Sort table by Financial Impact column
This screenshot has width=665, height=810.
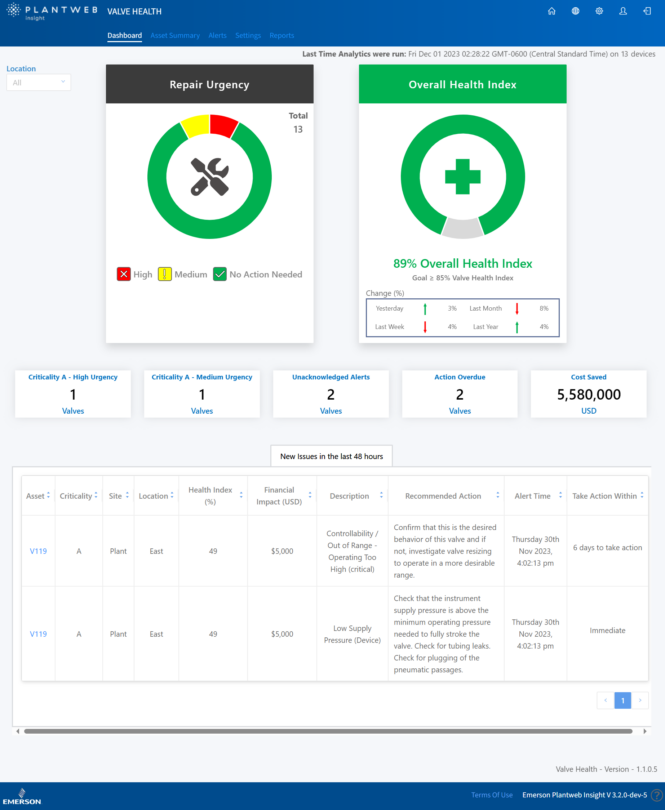pos(310,495)
